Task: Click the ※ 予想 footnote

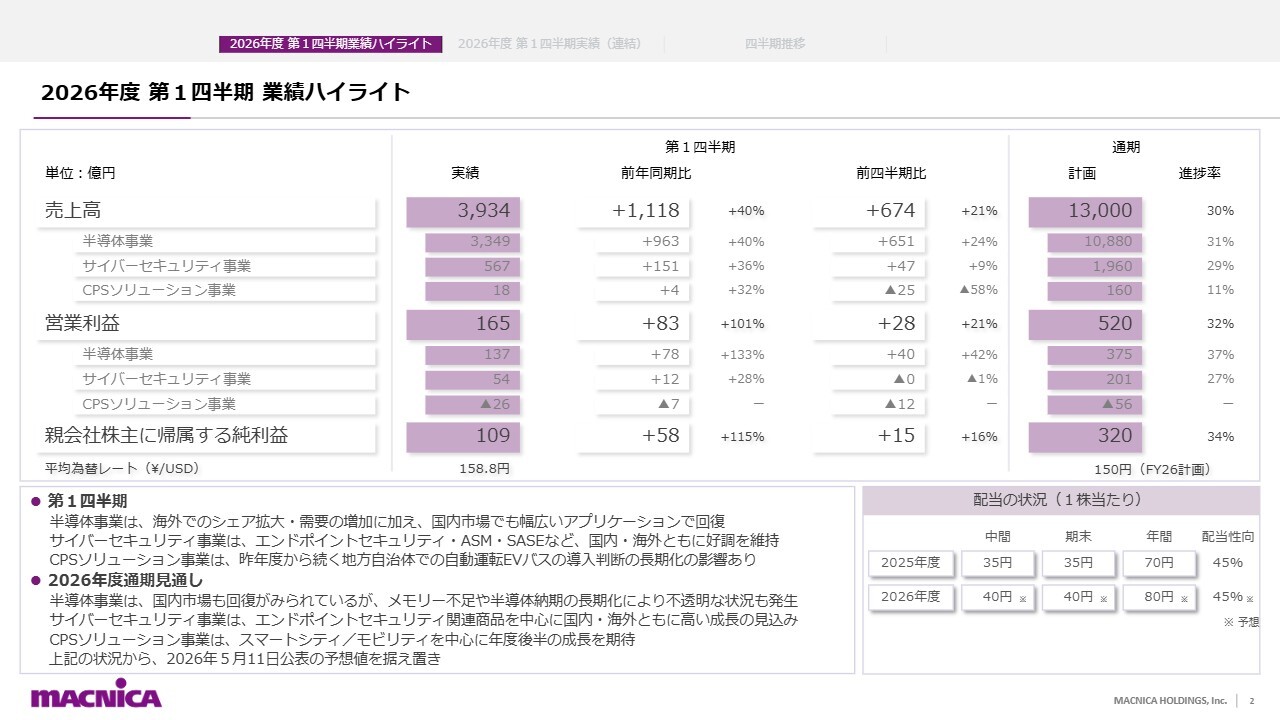Action: pos(1241,622)
